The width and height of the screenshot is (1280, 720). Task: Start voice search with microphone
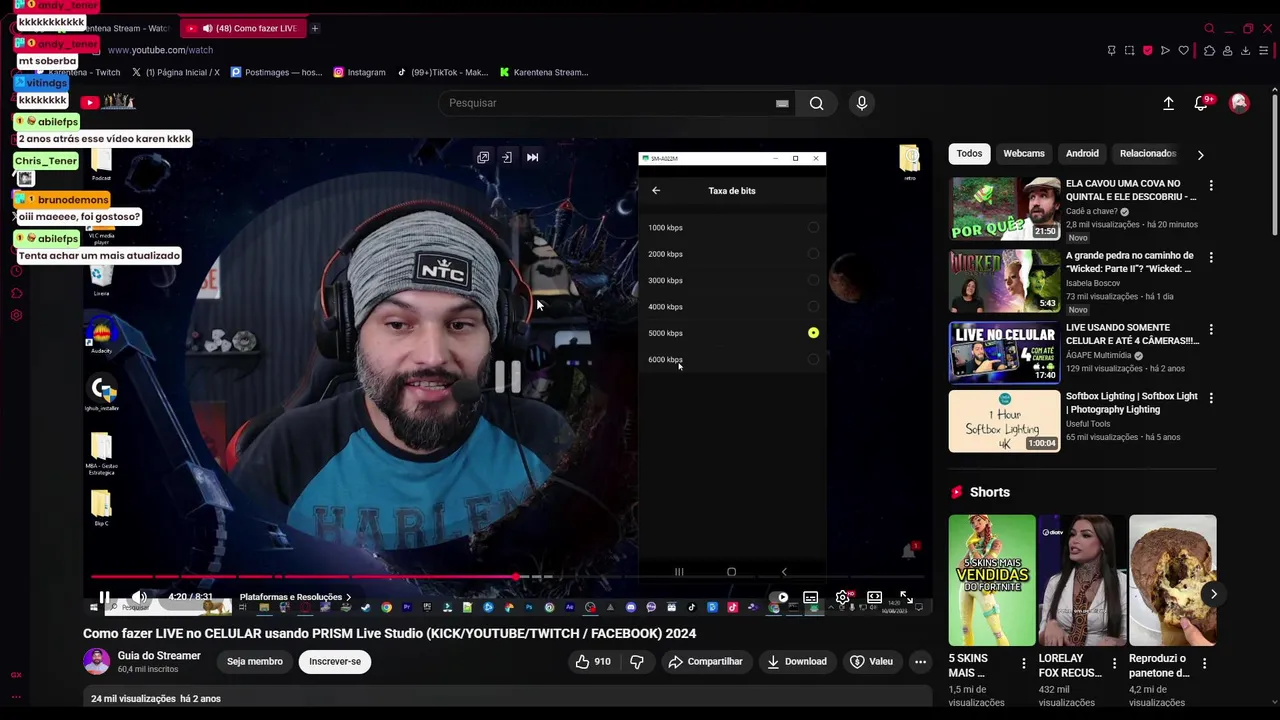pos(862,103)
